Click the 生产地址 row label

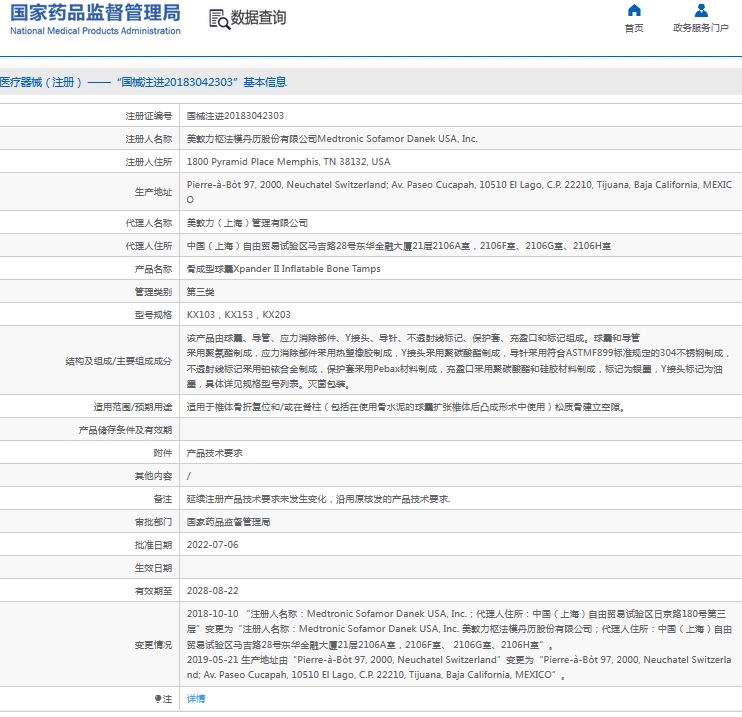153,192
